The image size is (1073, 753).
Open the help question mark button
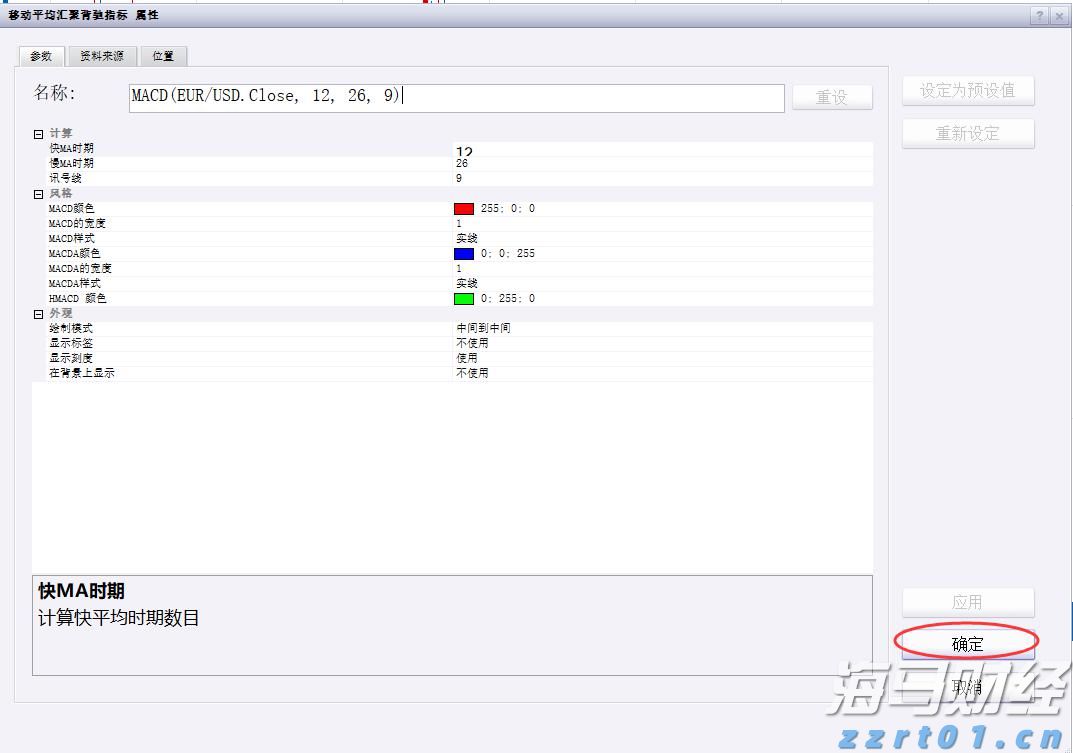pyautogui.click(x=1040, y=15)
